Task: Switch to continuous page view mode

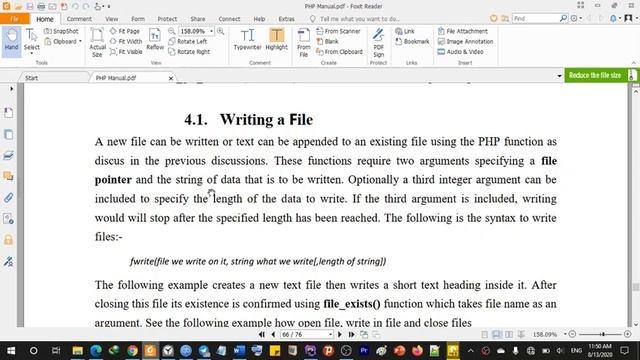Action: pos(497,335)
